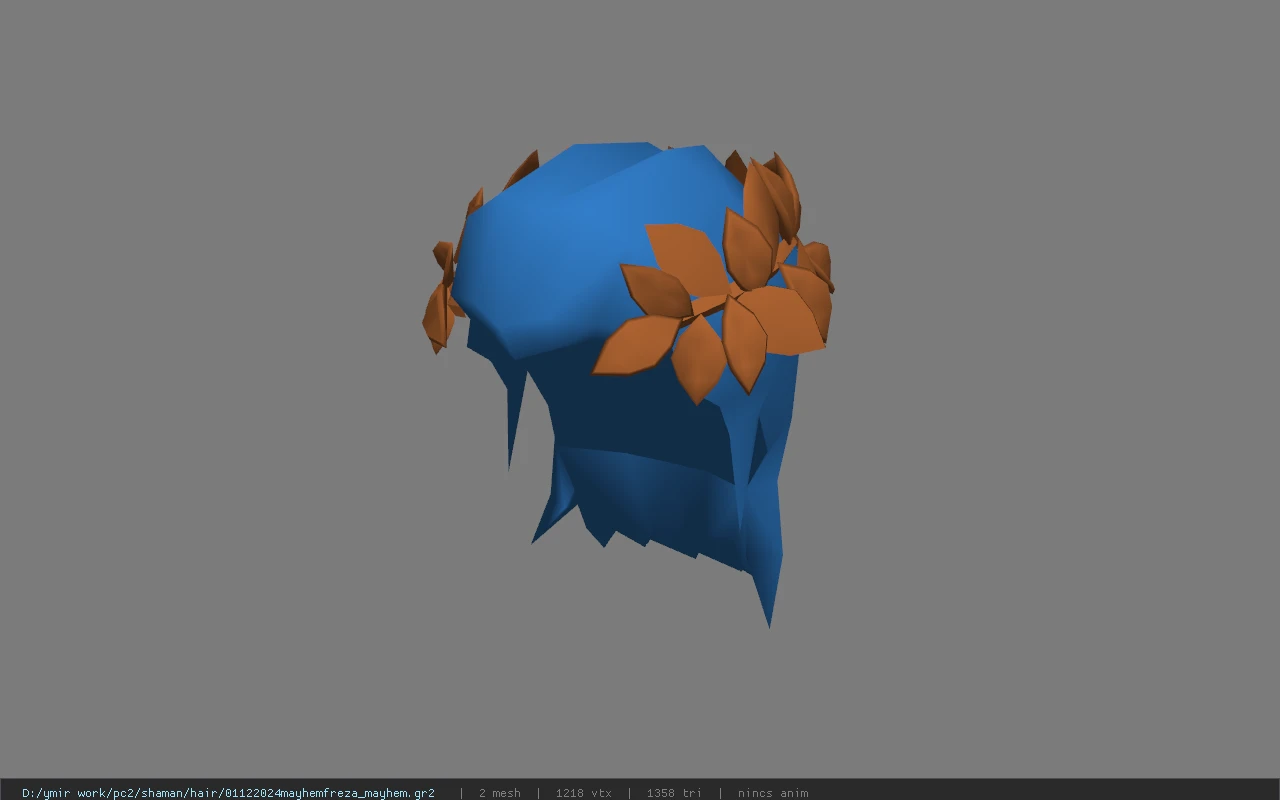Click the '1358 tri' triangle count
Viewport: 1280px width, 800px height.
(x=674, y=793)
